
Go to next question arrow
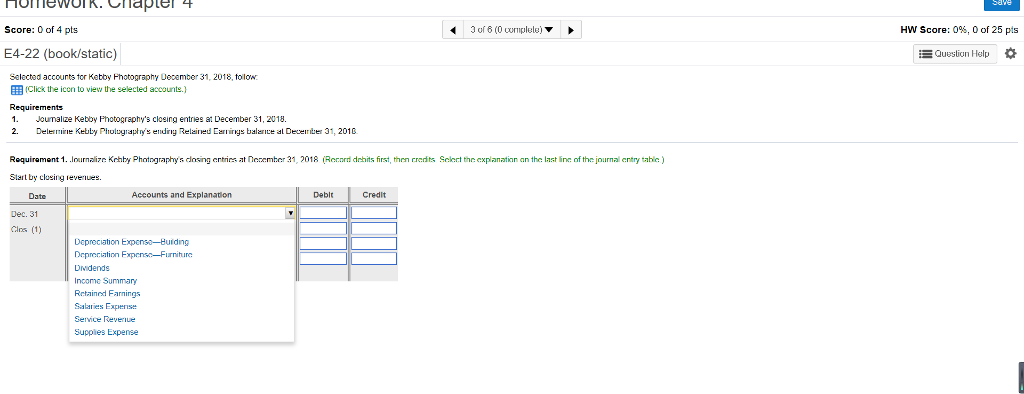pos(571,30)
